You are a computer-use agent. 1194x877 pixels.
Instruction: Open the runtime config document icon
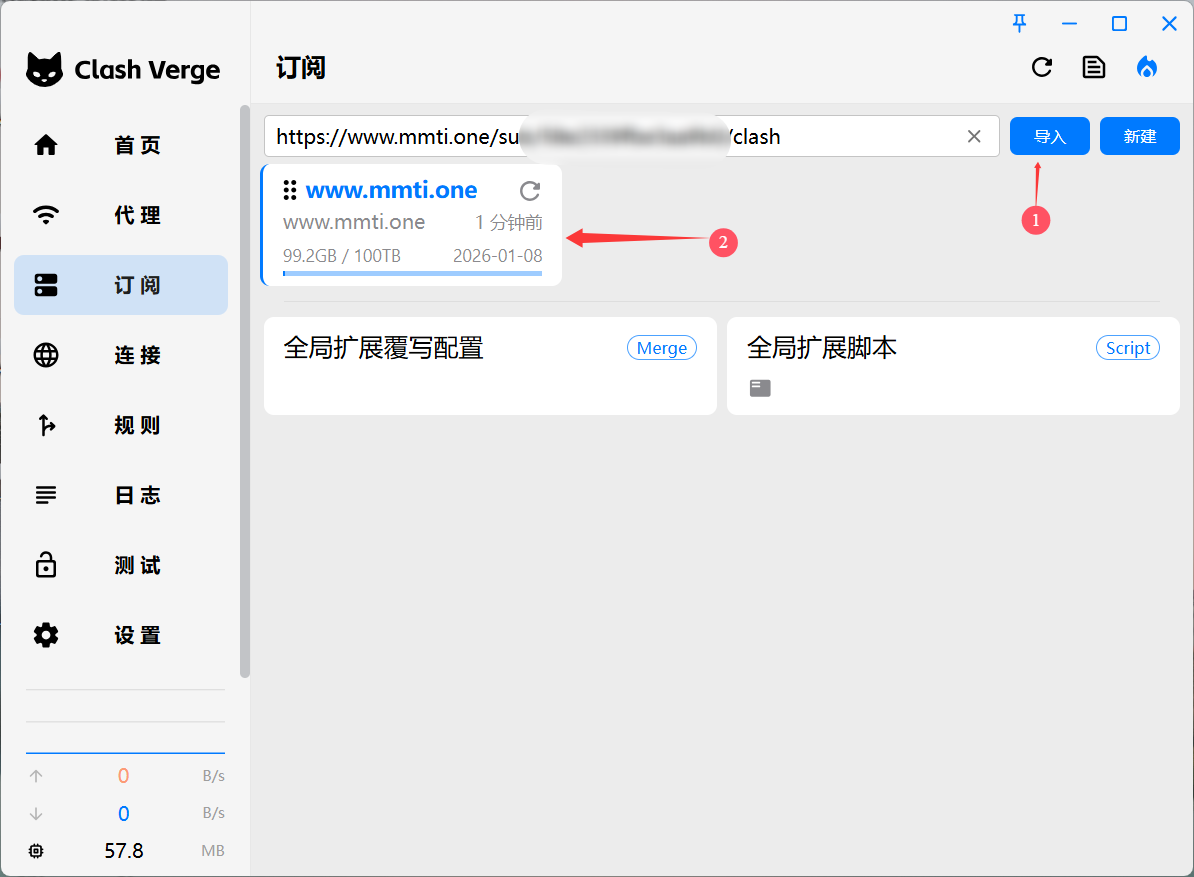click(1094, 67)
